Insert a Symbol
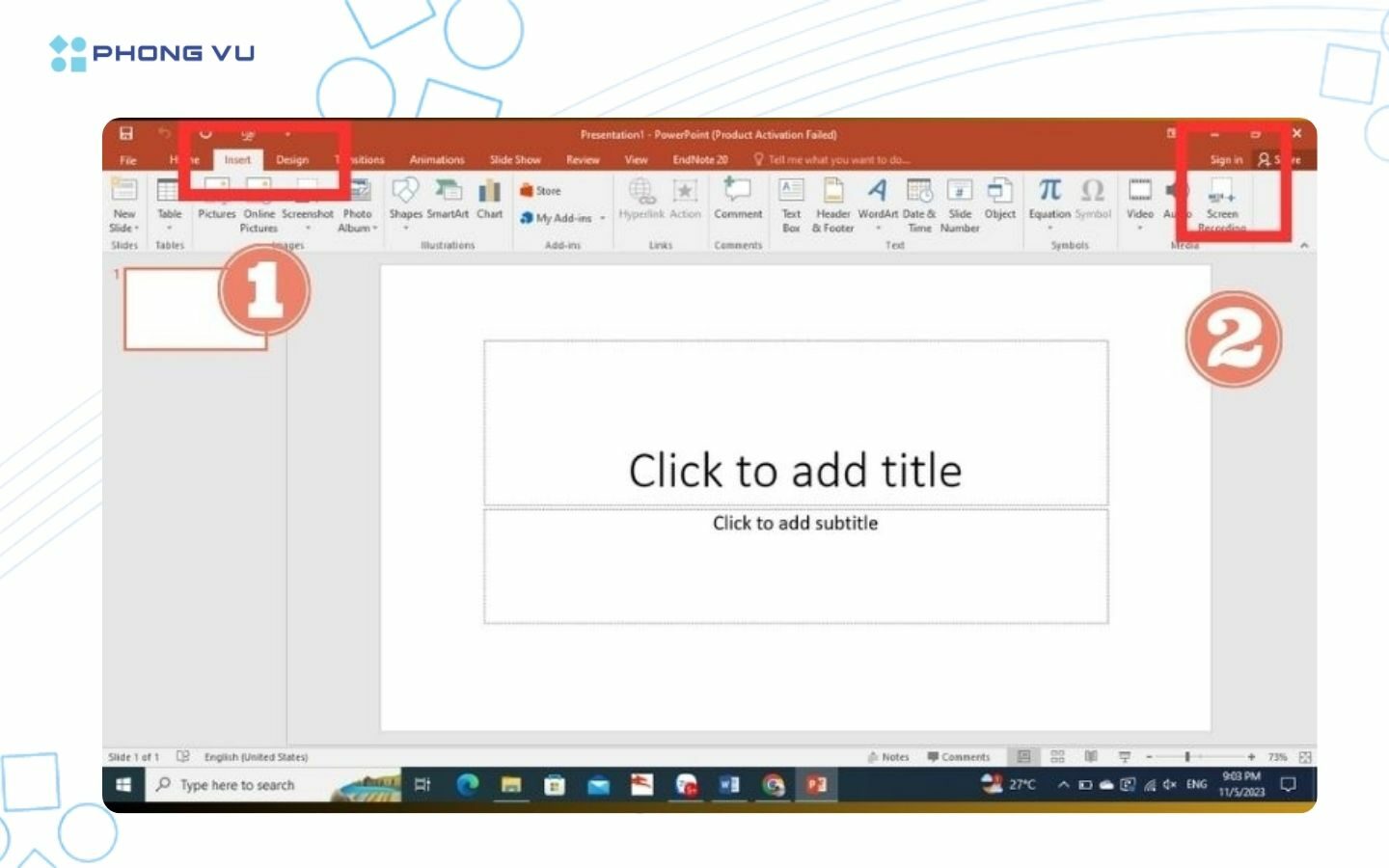This screenshot has height=868, width=1389. click(x=1093, y=200)
